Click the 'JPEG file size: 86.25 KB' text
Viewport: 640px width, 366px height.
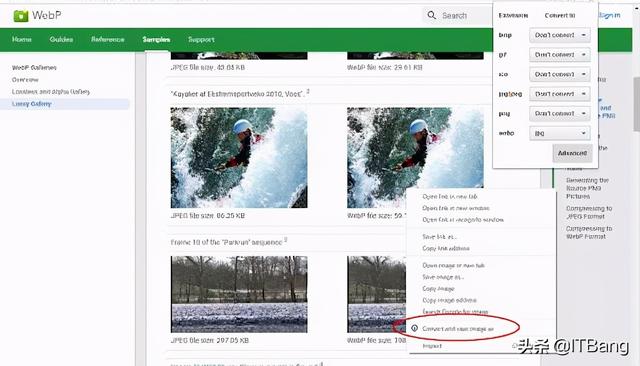pos(208,215)
